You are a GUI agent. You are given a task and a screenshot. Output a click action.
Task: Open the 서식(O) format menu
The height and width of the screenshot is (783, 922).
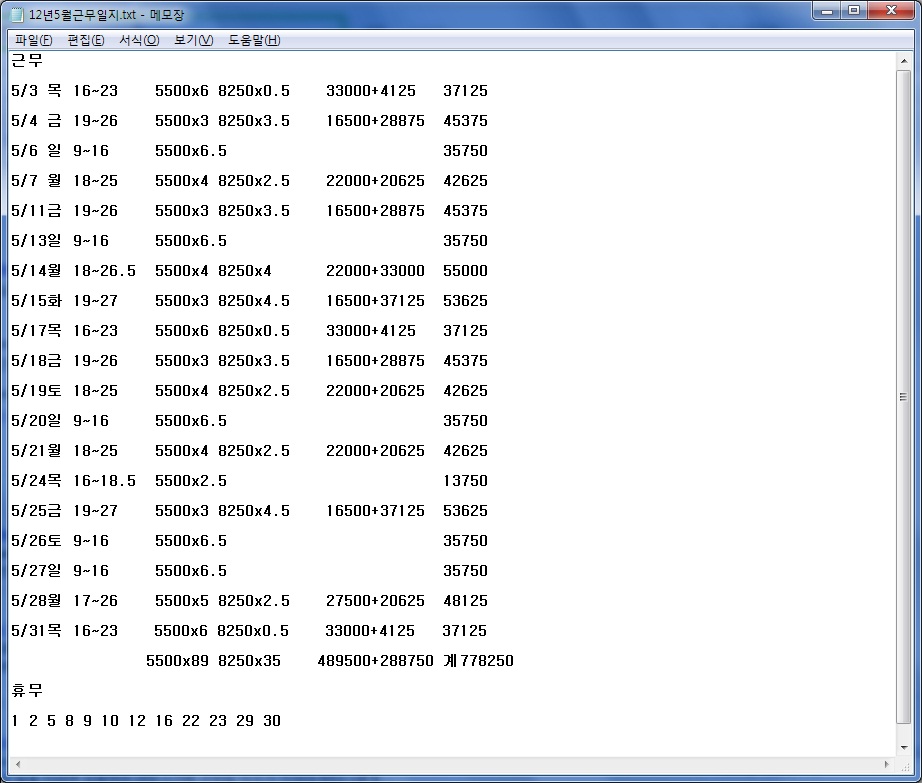pyautogui.click(x=138, y=40)
